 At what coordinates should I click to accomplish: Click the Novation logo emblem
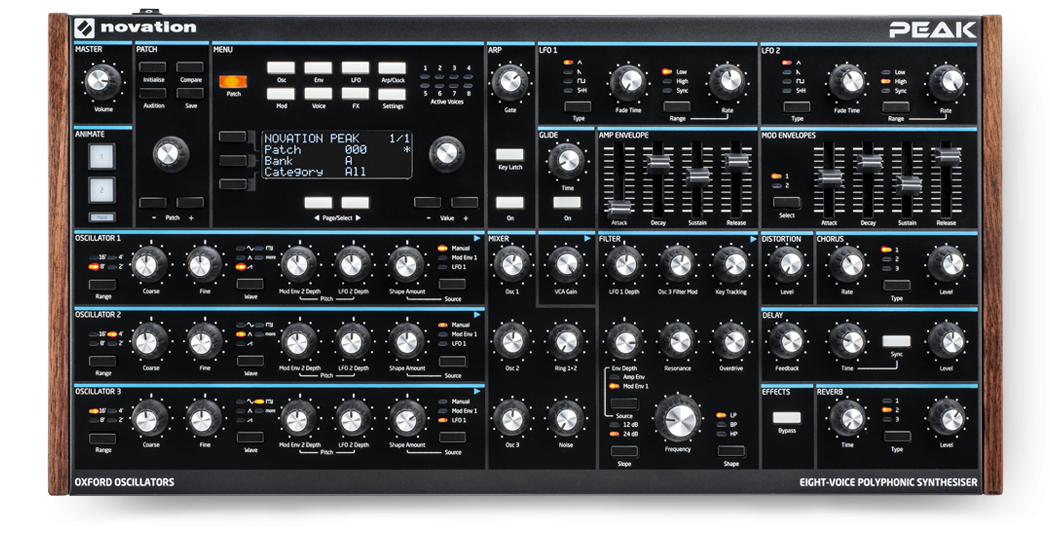(x=84, y=27)
